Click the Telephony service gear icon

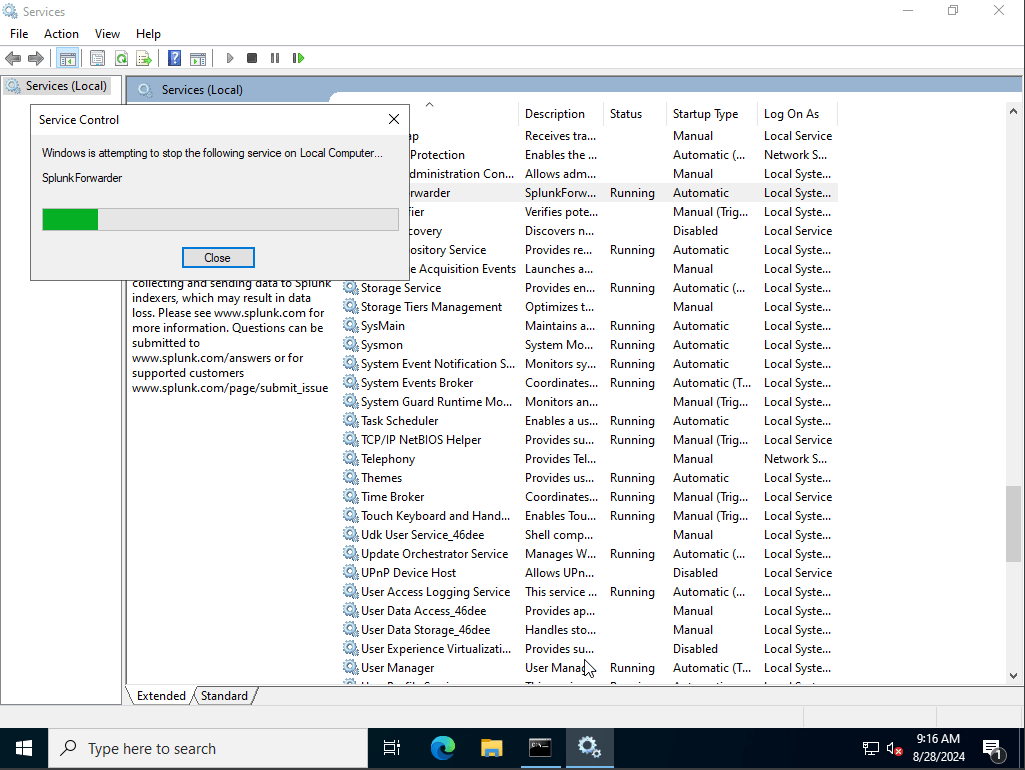tap(351, 458)
